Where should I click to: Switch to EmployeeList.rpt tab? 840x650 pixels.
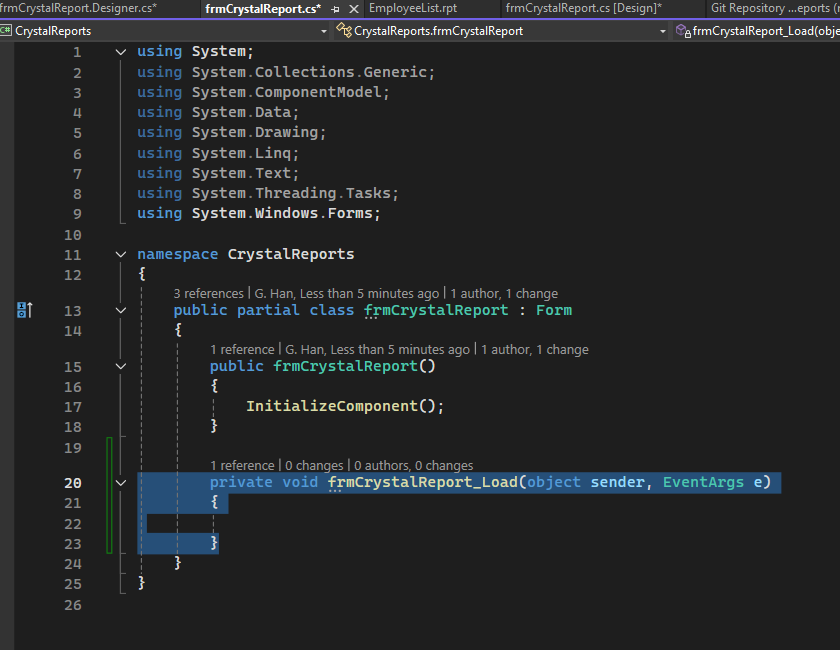[413, 8]
